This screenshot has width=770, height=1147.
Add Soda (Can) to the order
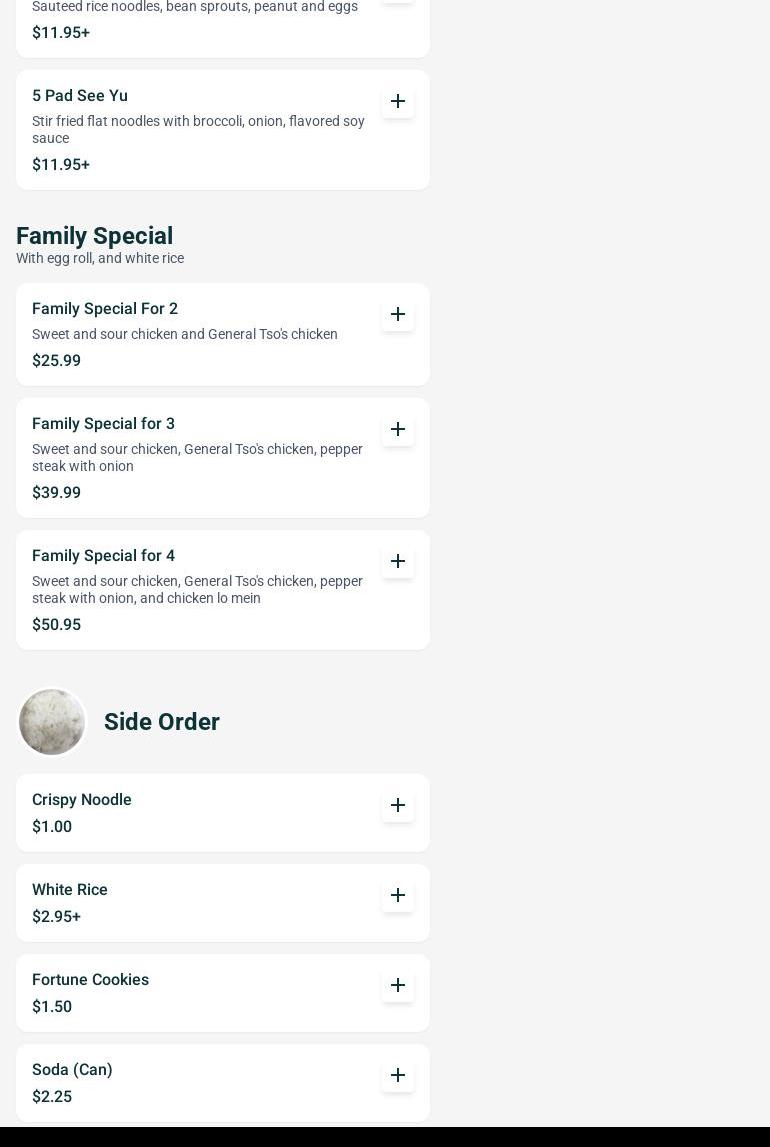pyautogui.click(x=398, y=1075)
